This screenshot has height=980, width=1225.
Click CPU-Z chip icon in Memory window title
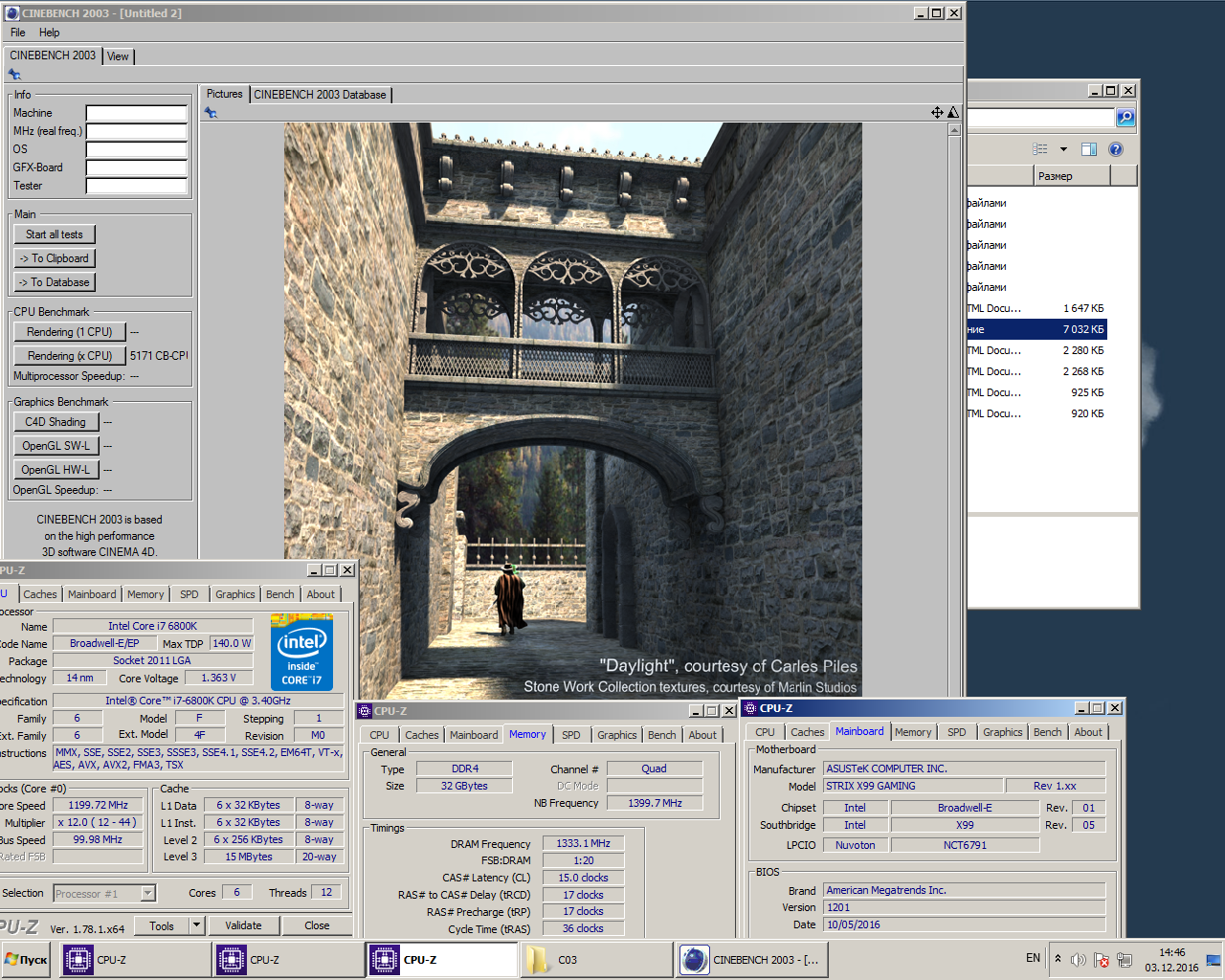365,711
